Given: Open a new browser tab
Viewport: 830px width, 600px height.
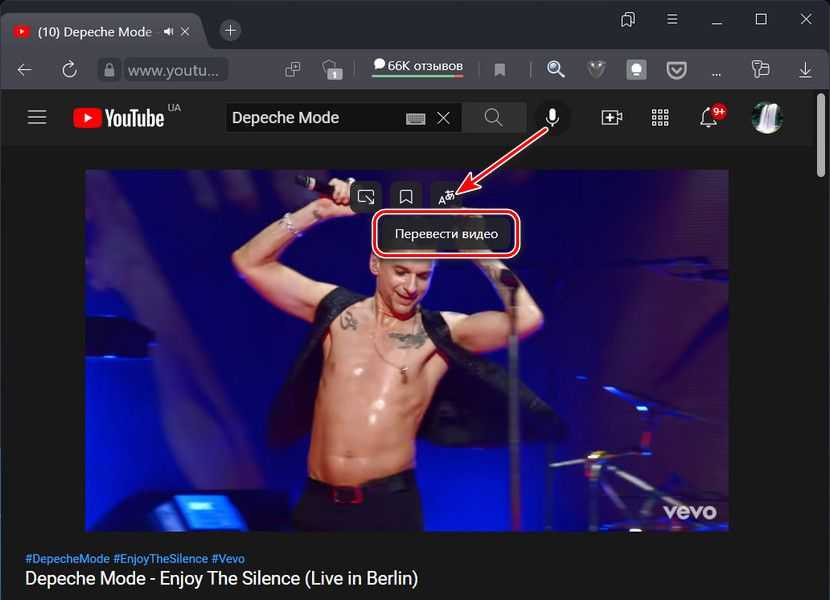Looking at the screenshot, I should [230, 30].
